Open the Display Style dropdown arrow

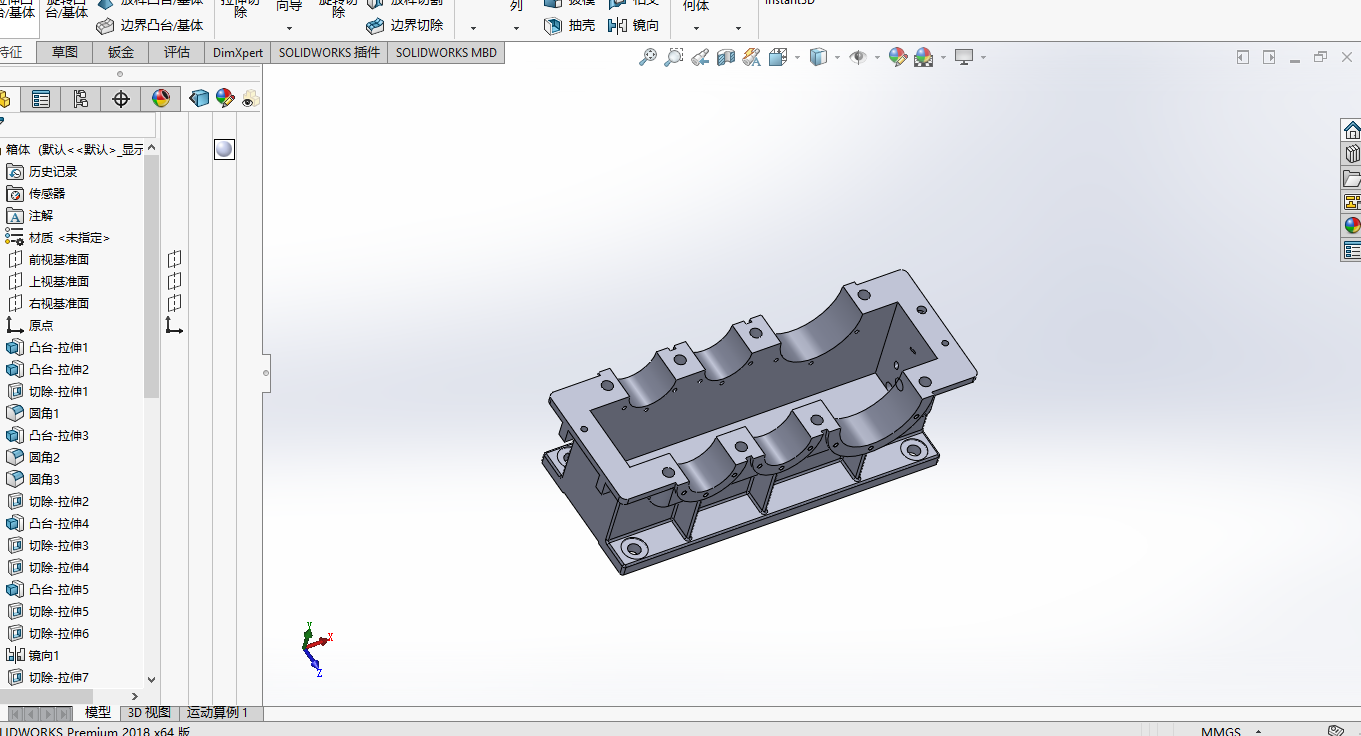point(837,58)
